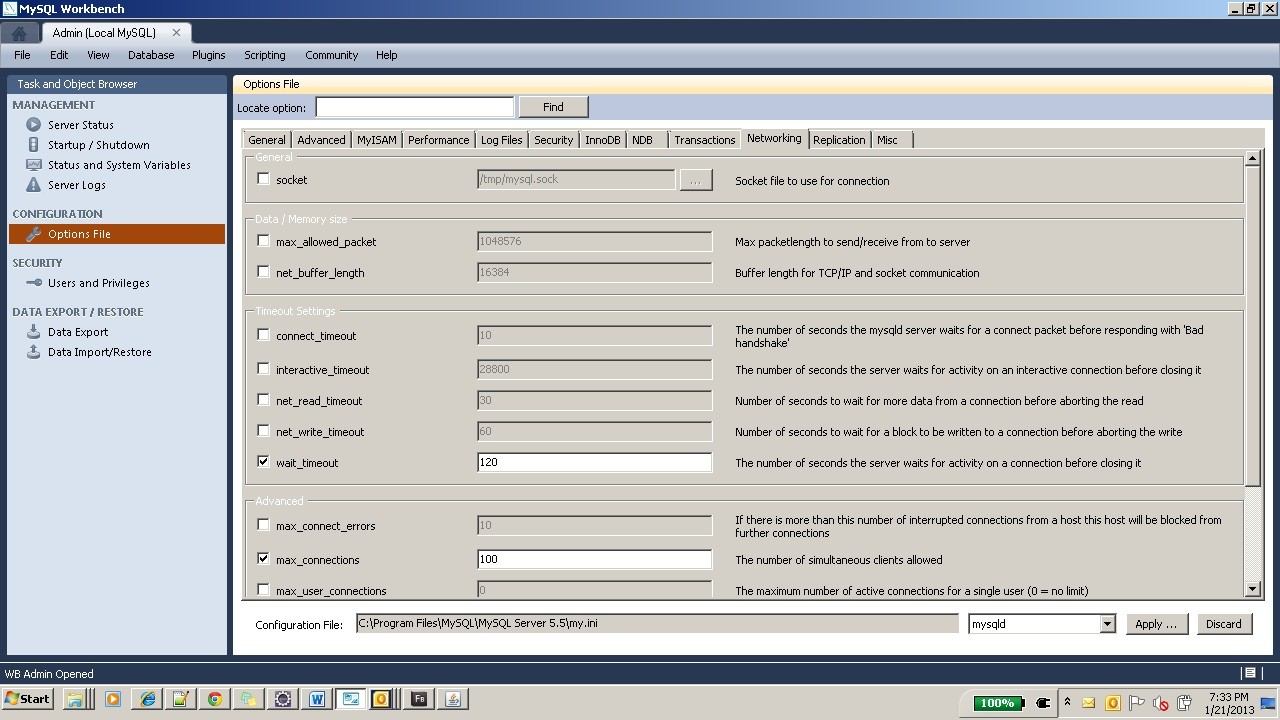Open the mail envelope tray icon

point(1088,703)
